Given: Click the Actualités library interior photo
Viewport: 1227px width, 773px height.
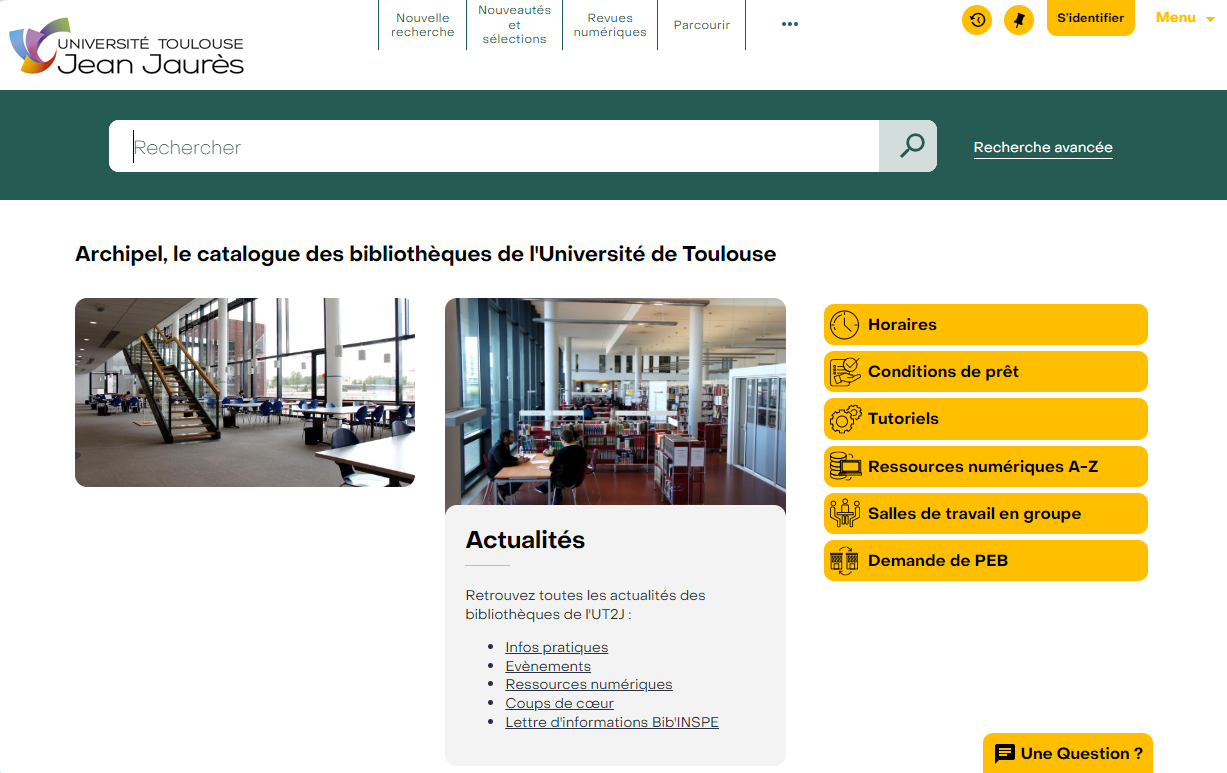Looking at the screenshot, I should (x=615, y=402).
